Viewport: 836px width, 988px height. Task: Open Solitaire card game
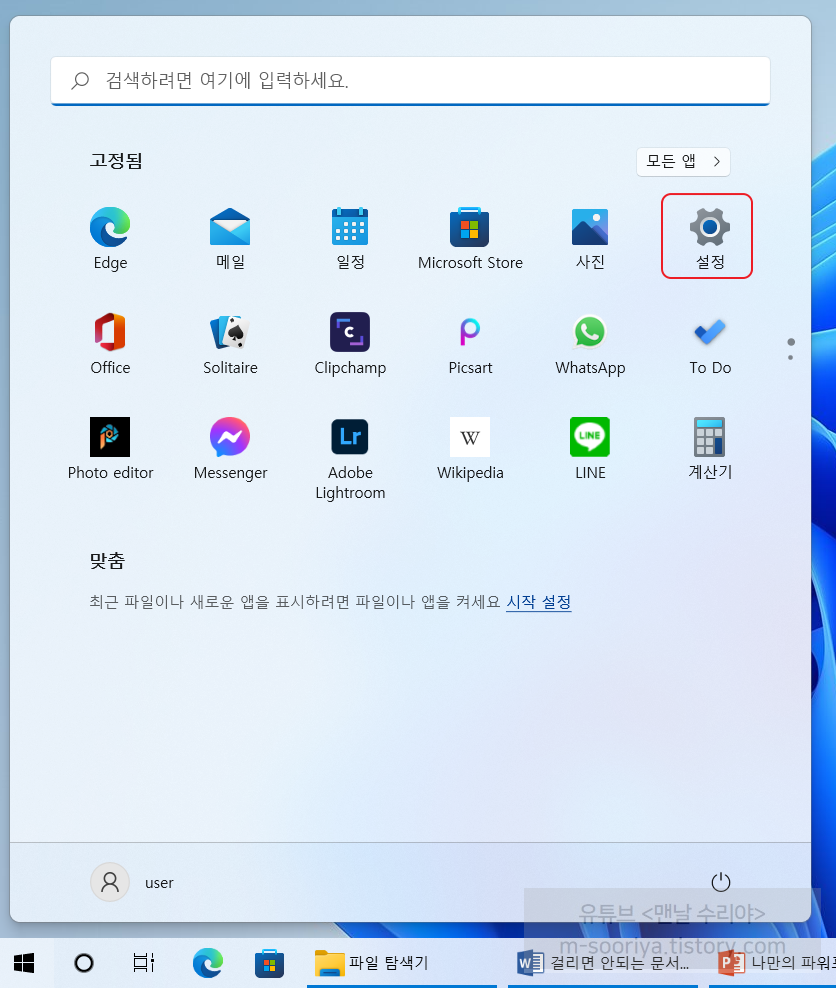pos(230,343)
